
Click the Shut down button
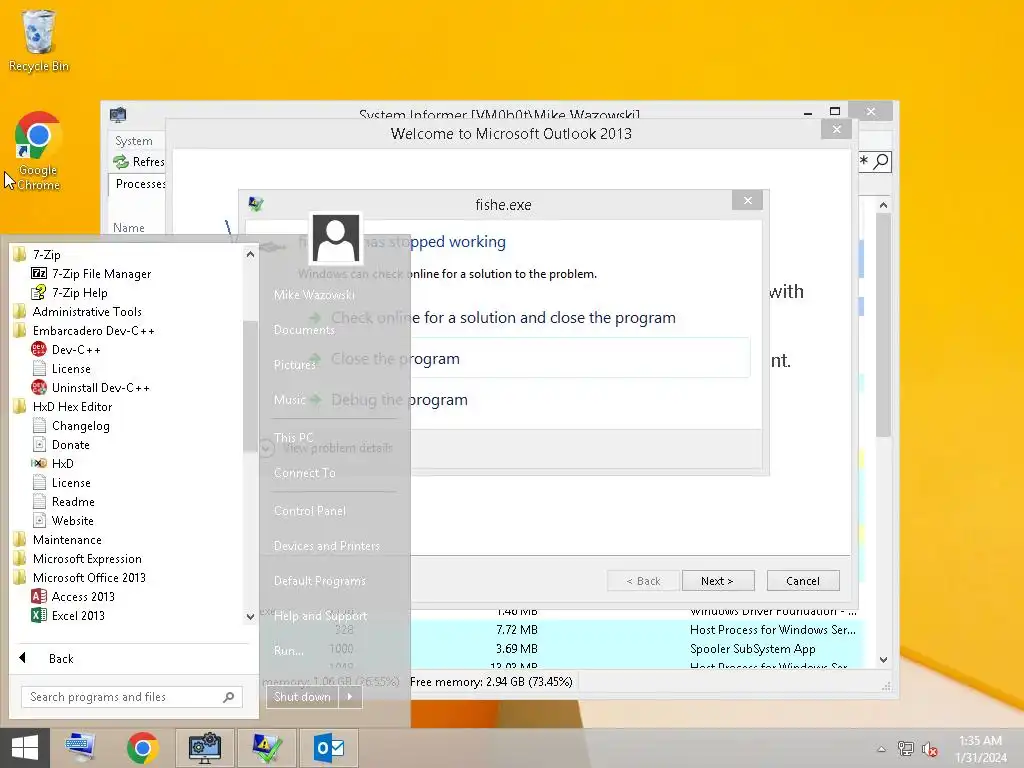click(x=303, y=697)
